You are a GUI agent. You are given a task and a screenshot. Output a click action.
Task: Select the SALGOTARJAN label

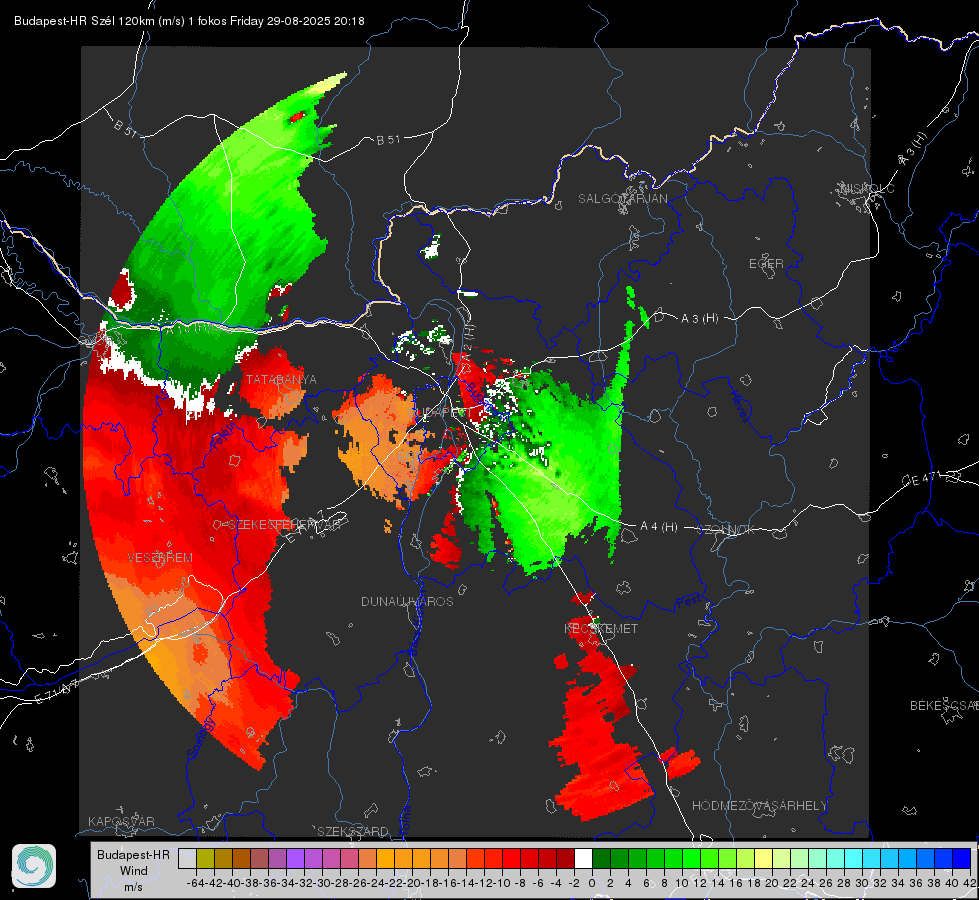(622, 199)
